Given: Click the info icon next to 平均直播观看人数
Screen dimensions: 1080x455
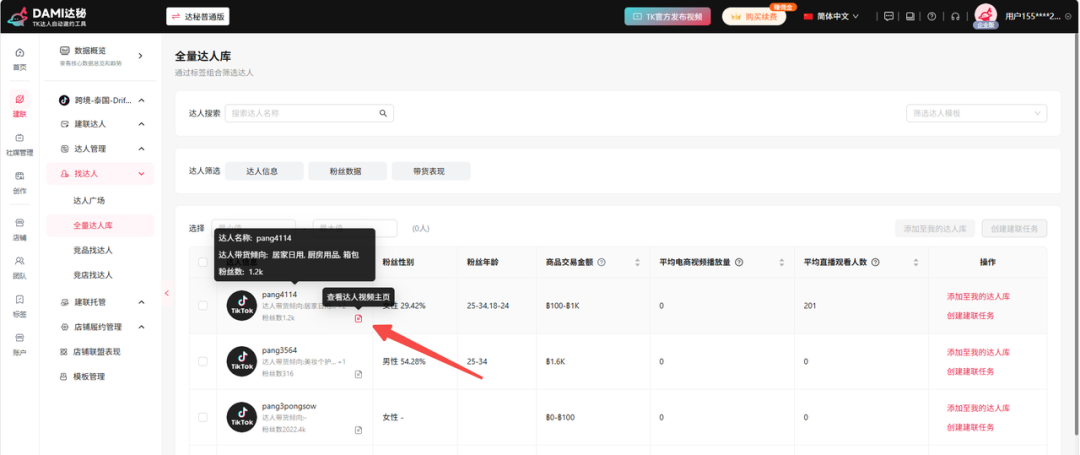Looking at the screenshot, I should [x=875, y=262].
